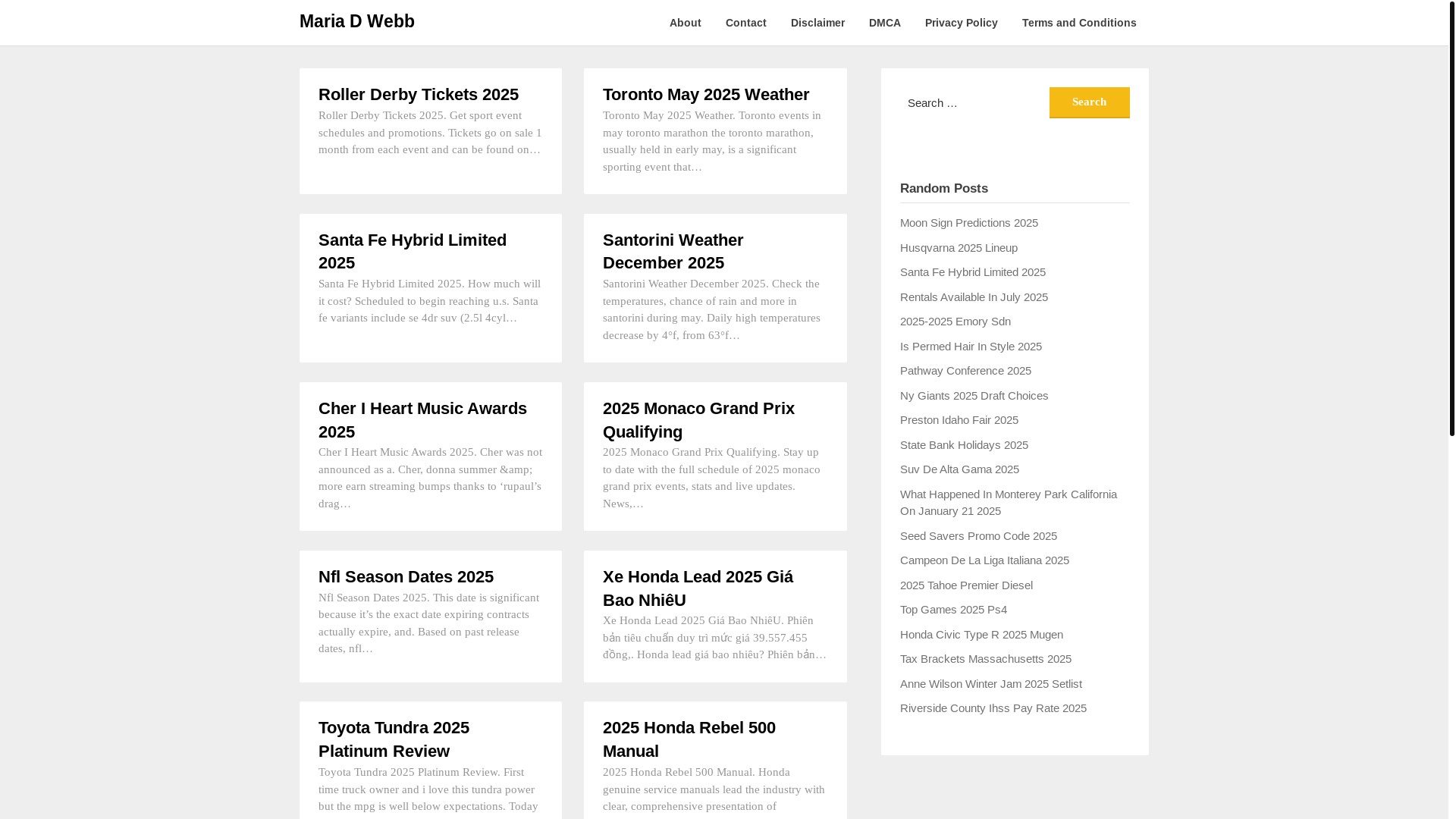Select 2025 Tahoe Premier Diesel link

[966, 585]
